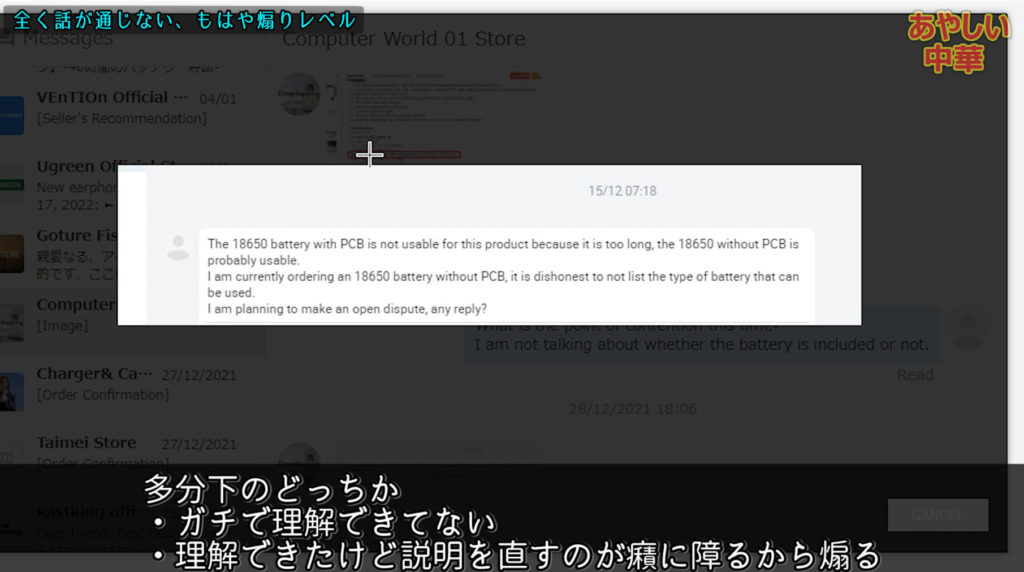1024x572 pixels.
Task: Click the blue sent message bubble
Action: 700,336
